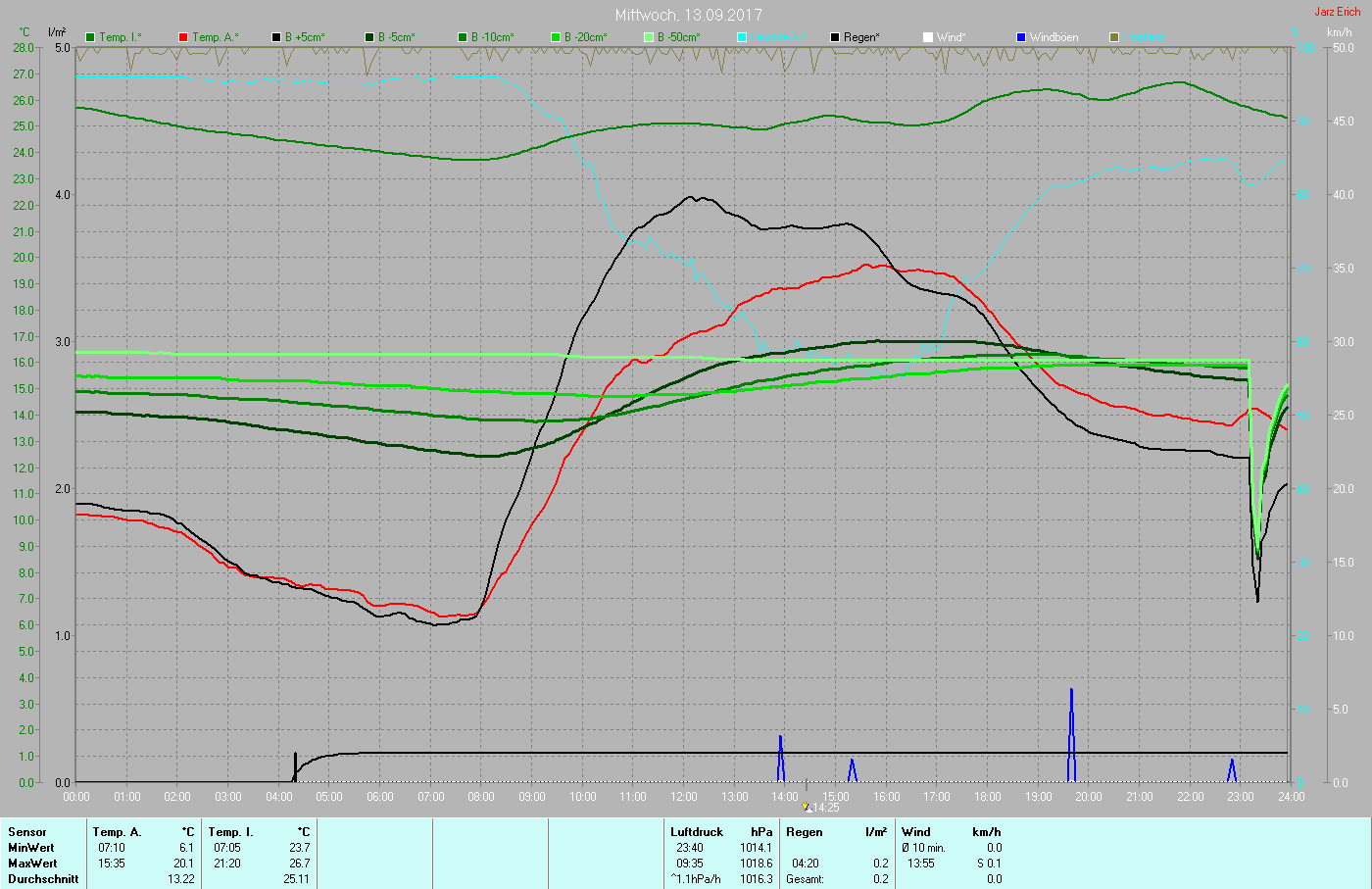Click the 'MaxWert' row label
Image resolution: width=1372 pixels, height=889 pixels.
coord(32,864)
